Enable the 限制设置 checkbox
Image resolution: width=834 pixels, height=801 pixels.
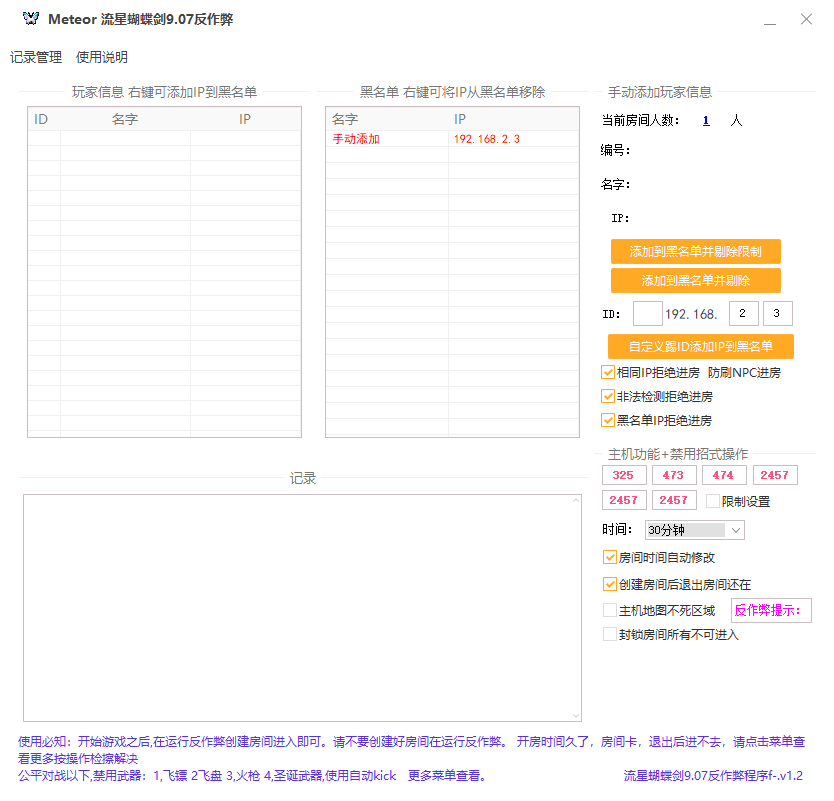713,501
